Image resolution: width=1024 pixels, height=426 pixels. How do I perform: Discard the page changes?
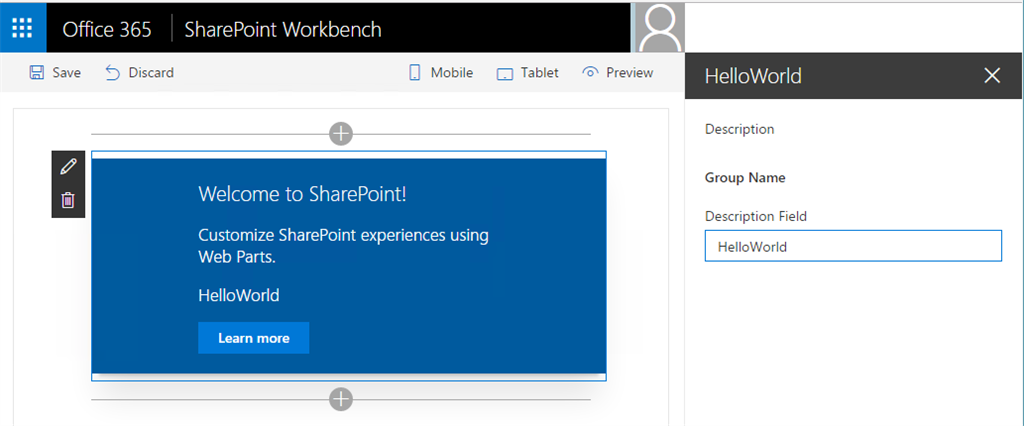click(x=139, y=72)
